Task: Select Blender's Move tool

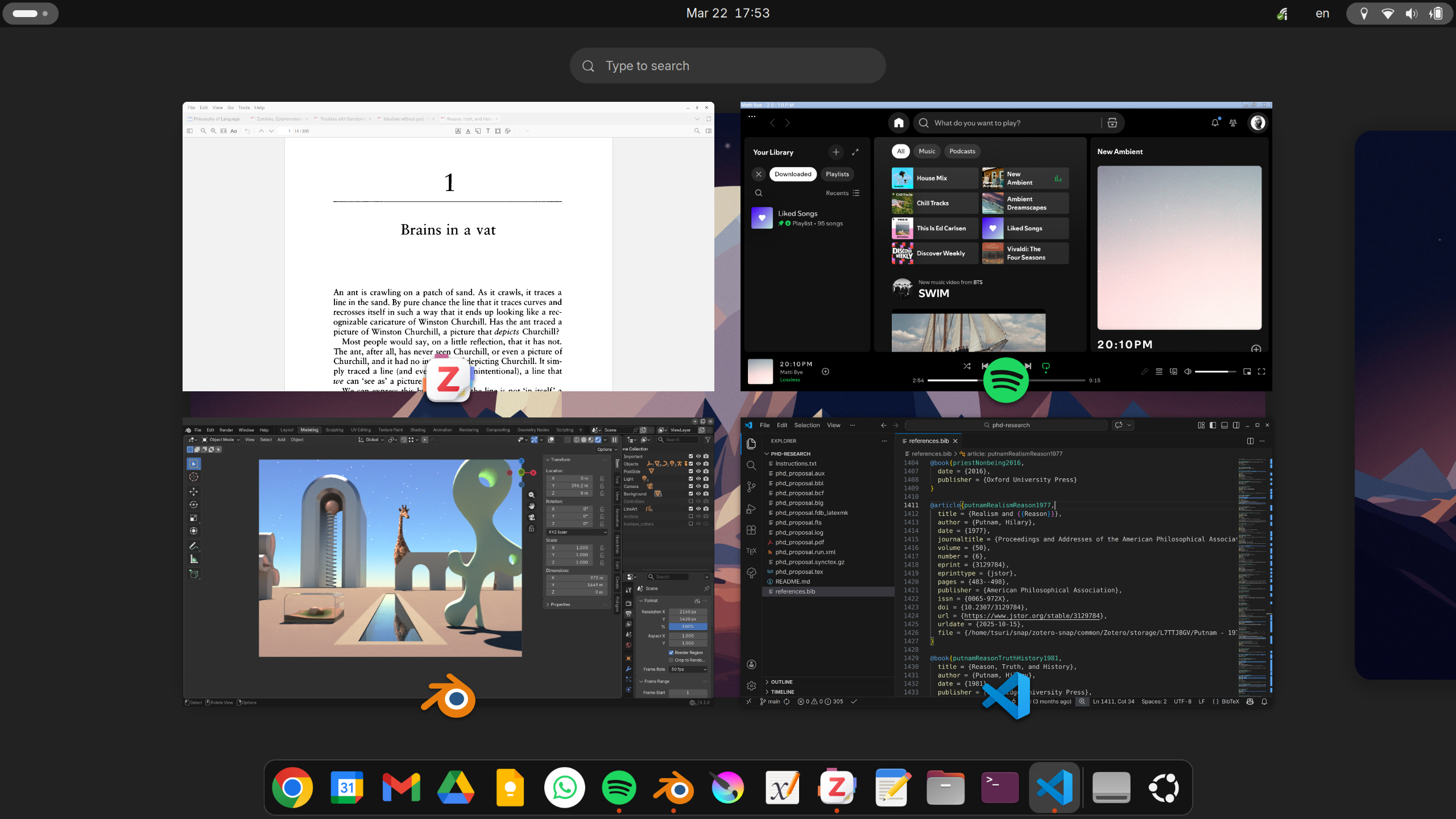Action: [x=194, y=491]
